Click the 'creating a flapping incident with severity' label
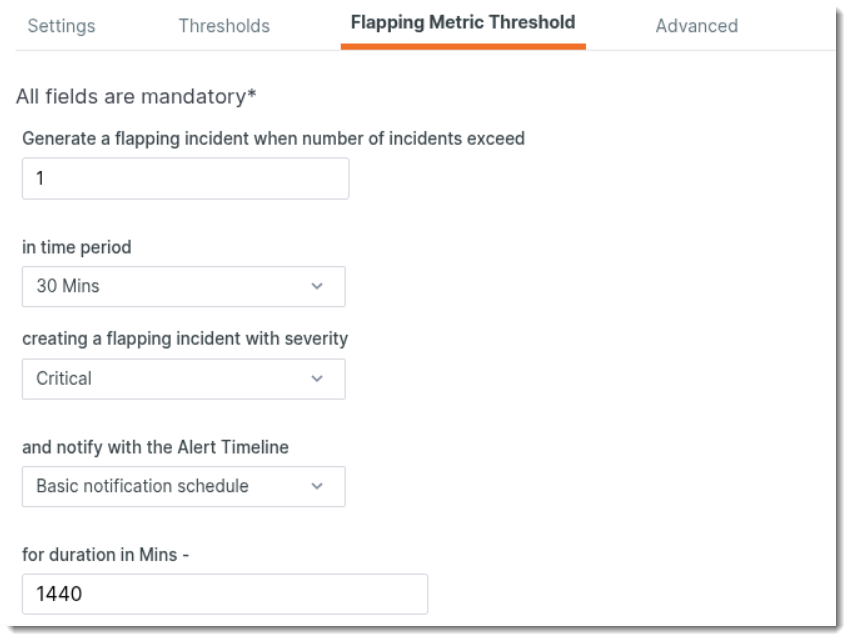 [185, 339]
